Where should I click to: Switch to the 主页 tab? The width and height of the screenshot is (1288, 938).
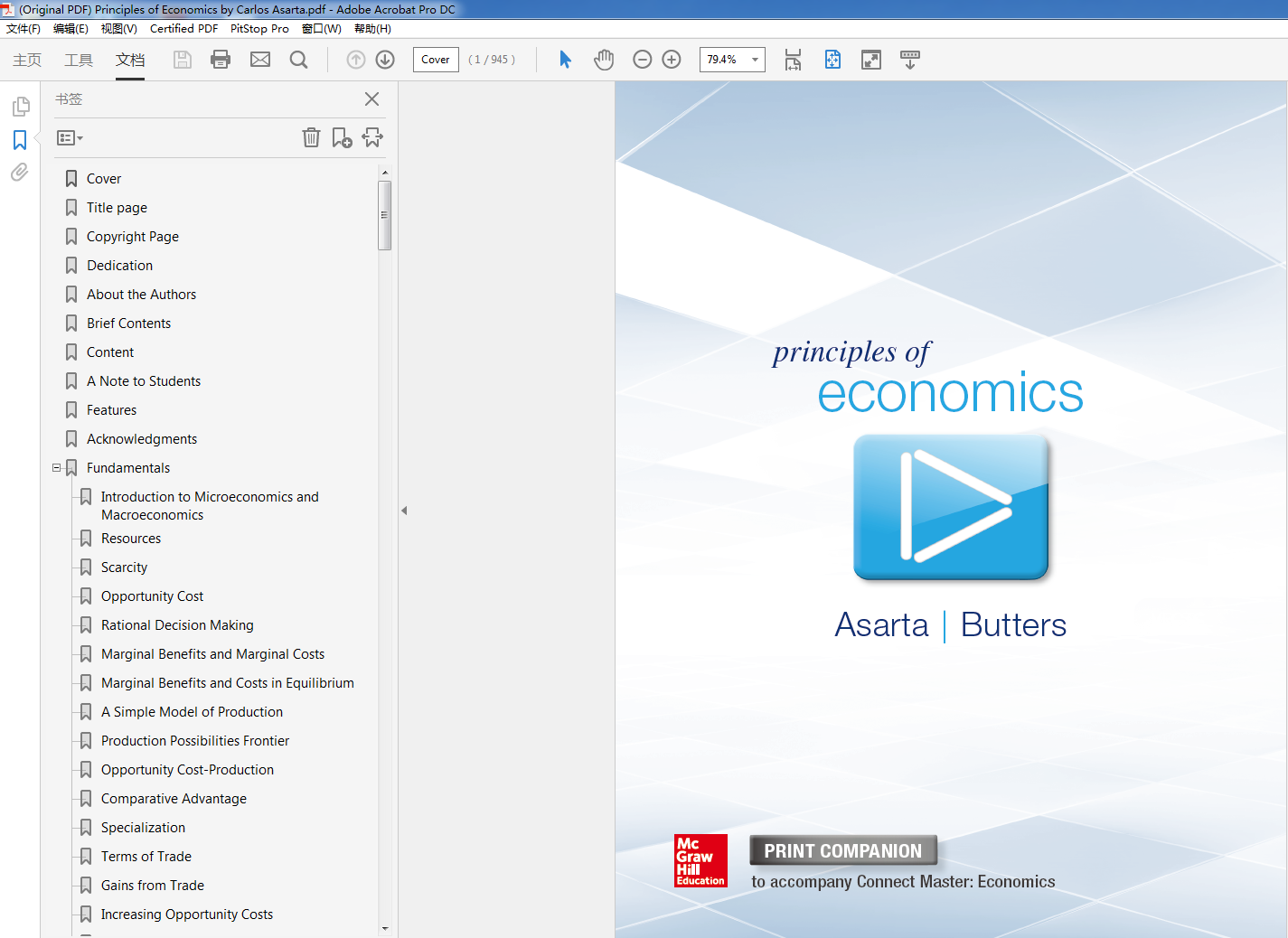point(27,60)
